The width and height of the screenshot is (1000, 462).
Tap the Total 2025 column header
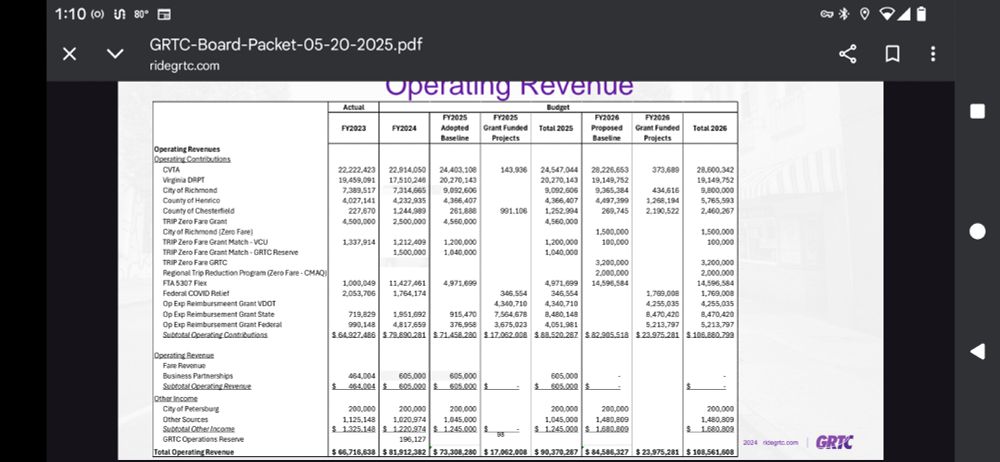pyautogui.click(x=555, y=128)
